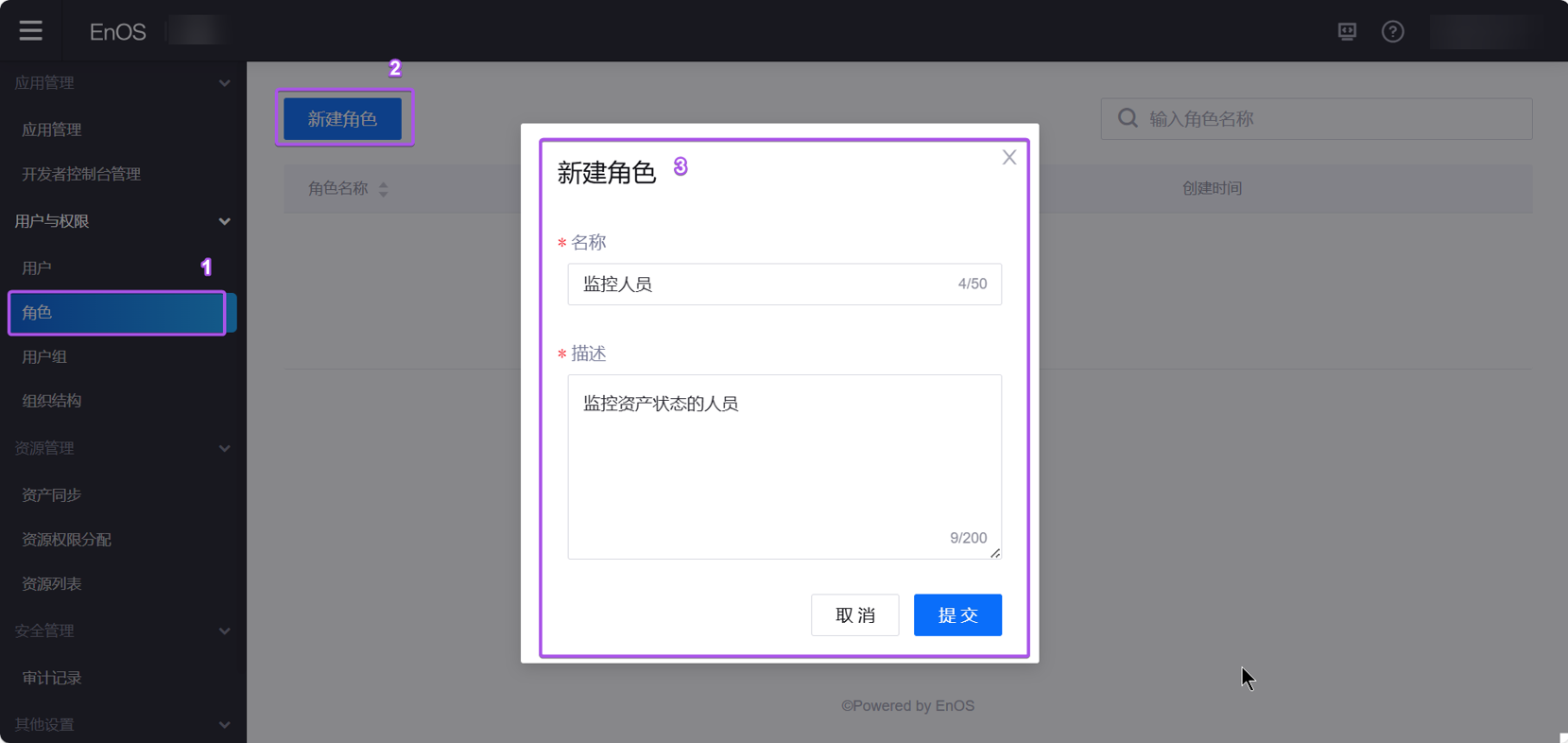The width and height of the screenshot is (1568, 743).
Task: Collapse the 用户与权限 section chevron
Action: pyautogui.click(x=224, y=221)
